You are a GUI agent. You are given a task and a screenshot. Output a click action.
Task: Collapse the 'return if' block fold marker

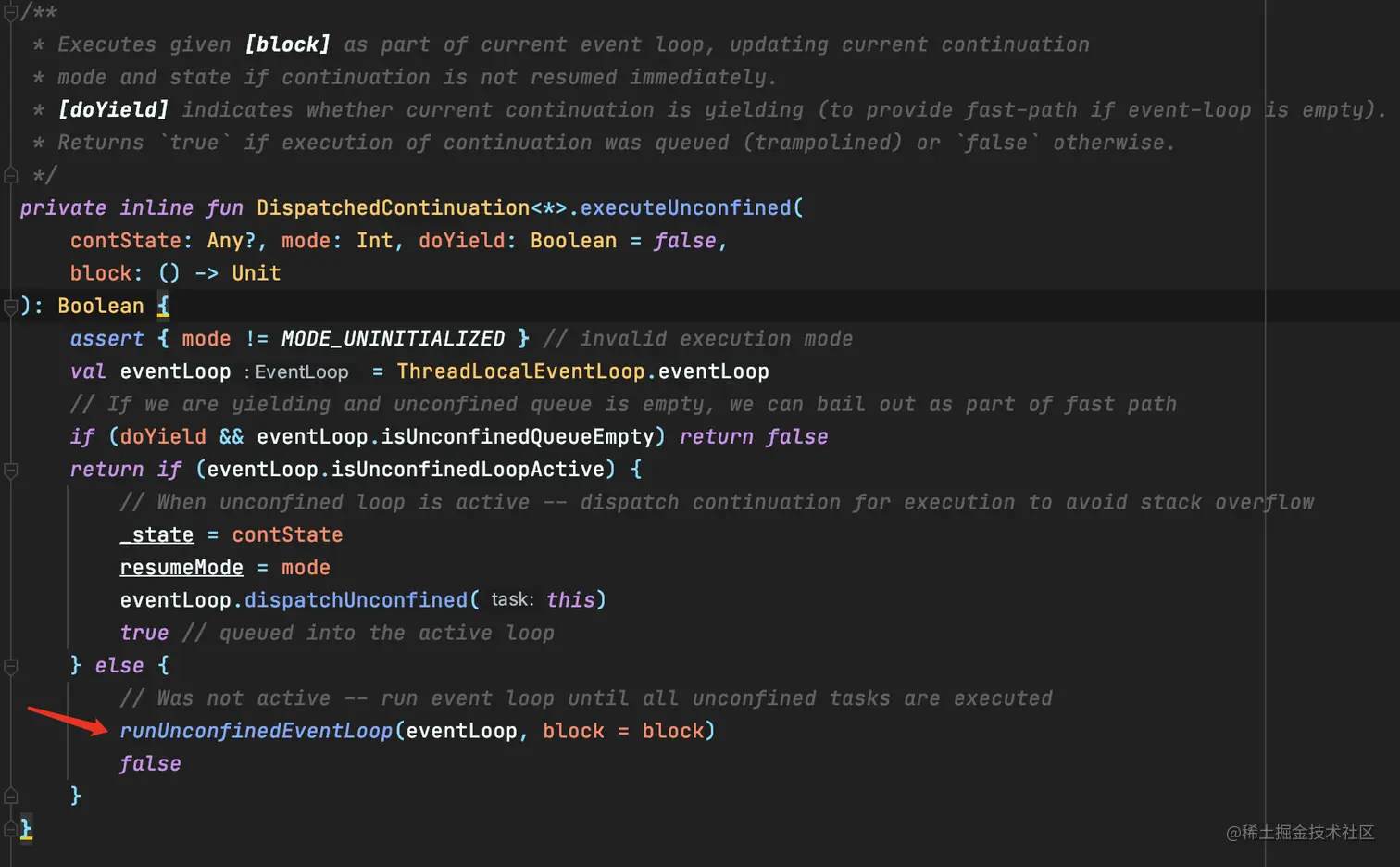click(x=11, y=471)
